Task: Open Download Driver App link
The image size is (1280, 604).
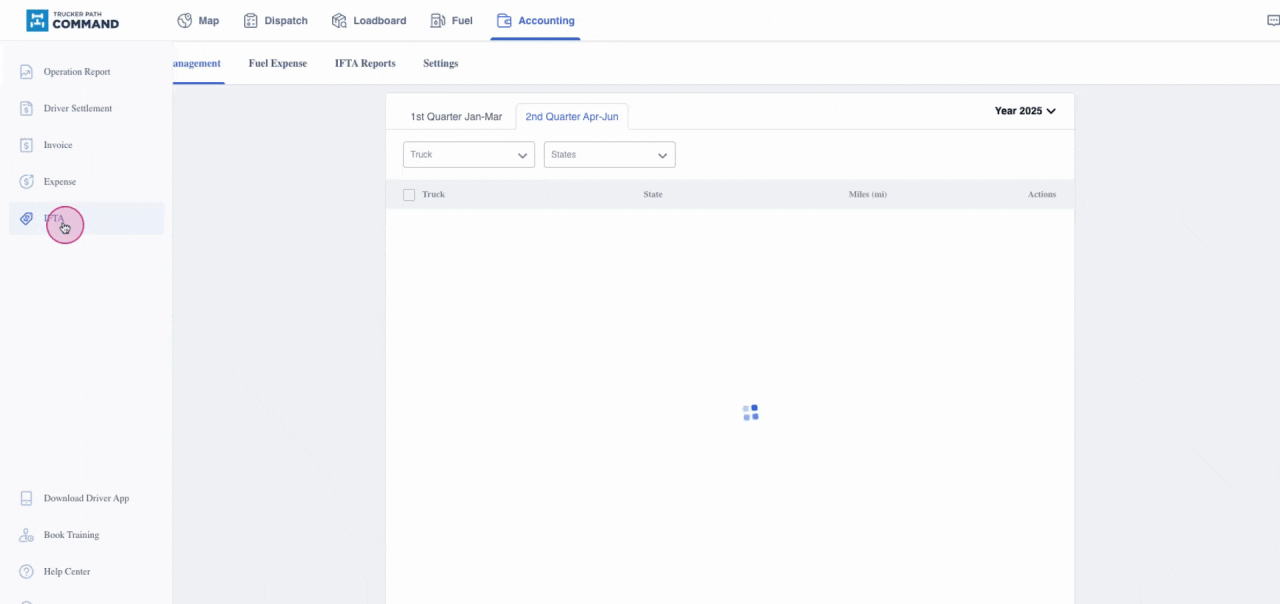Action: 86,498
